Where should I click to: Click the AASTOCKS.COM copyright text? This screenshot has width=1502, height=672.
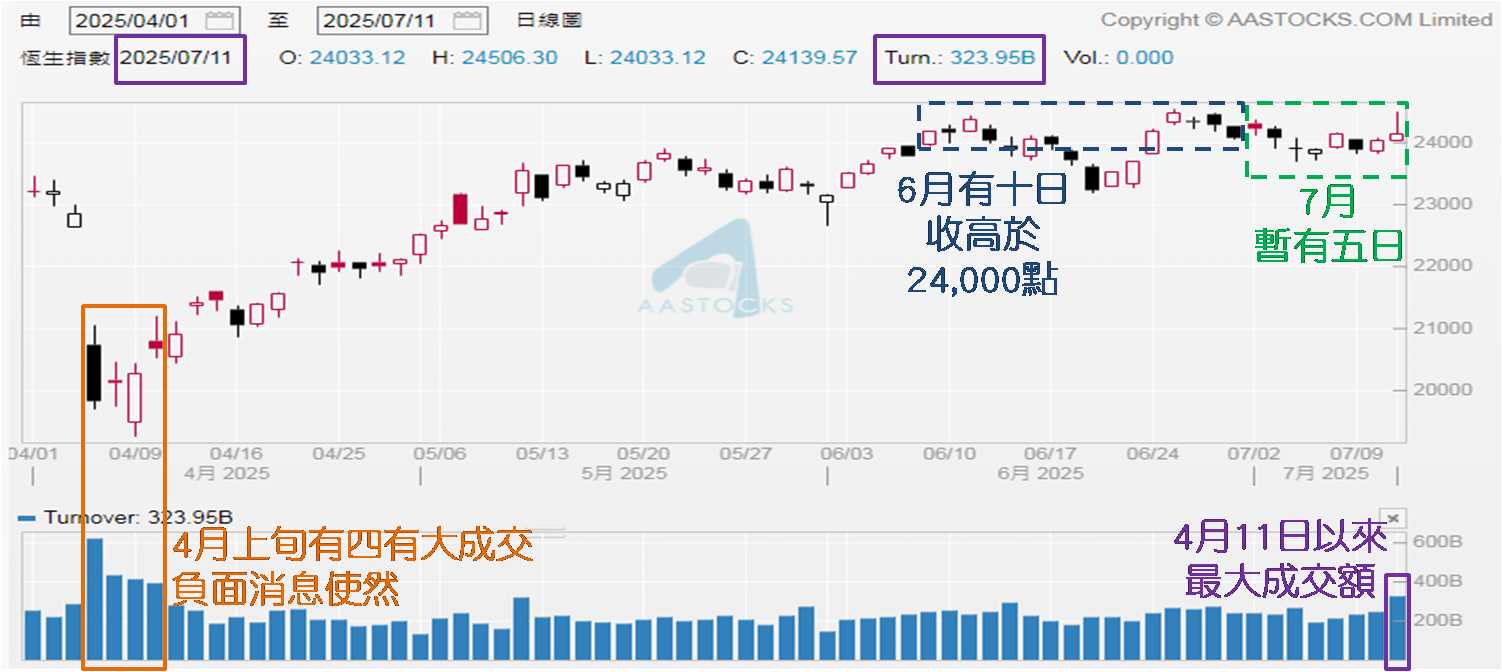point(1295,19)
